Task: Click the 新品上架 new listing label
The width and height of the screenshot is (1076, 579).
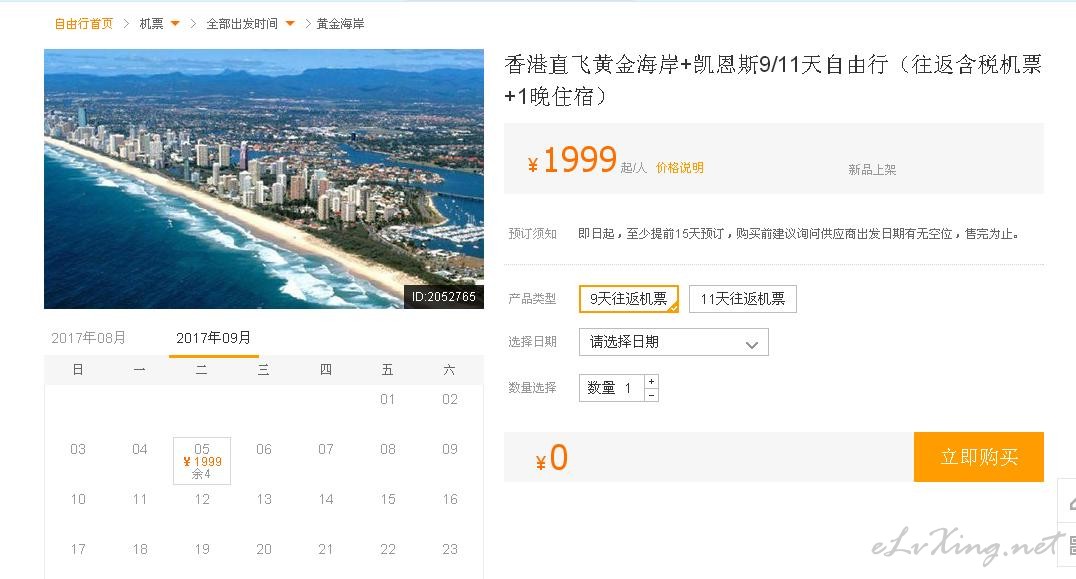Action: point(872,169)
